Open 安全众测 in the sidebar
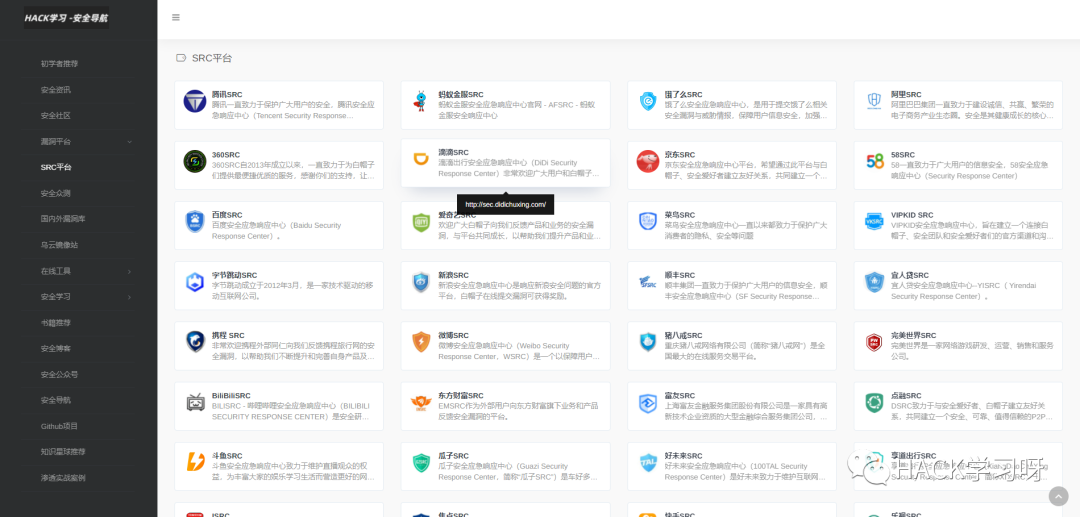 click(56, 193)
